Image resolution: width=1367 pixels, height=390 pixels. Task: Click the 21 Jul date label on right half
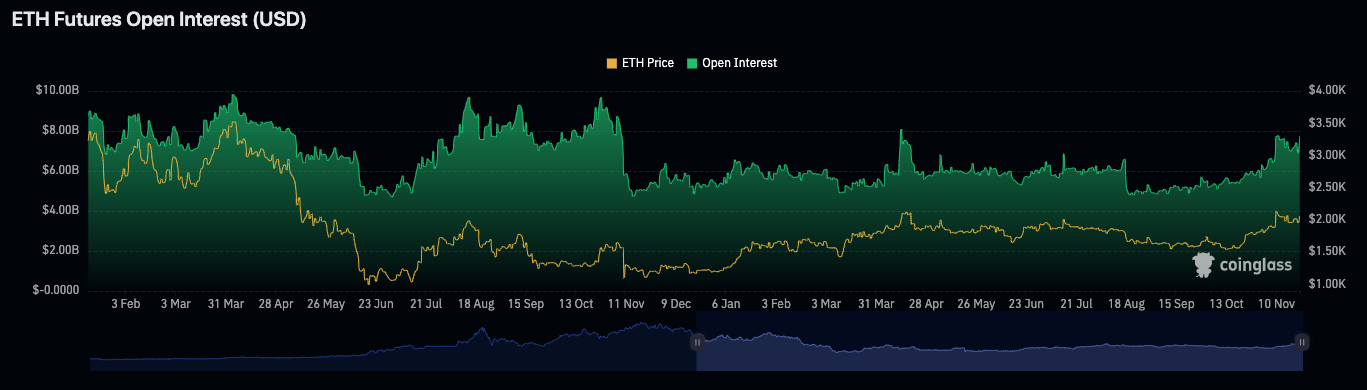[1077, 303]
